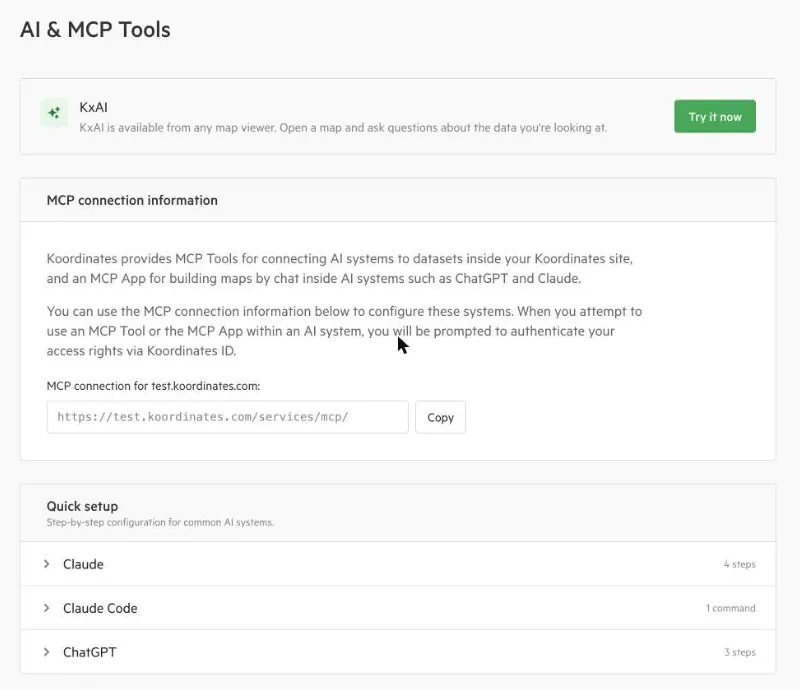
Task: Open the Claude Code quick setup row
Action: pyautogui.click(x=398, y=608)
